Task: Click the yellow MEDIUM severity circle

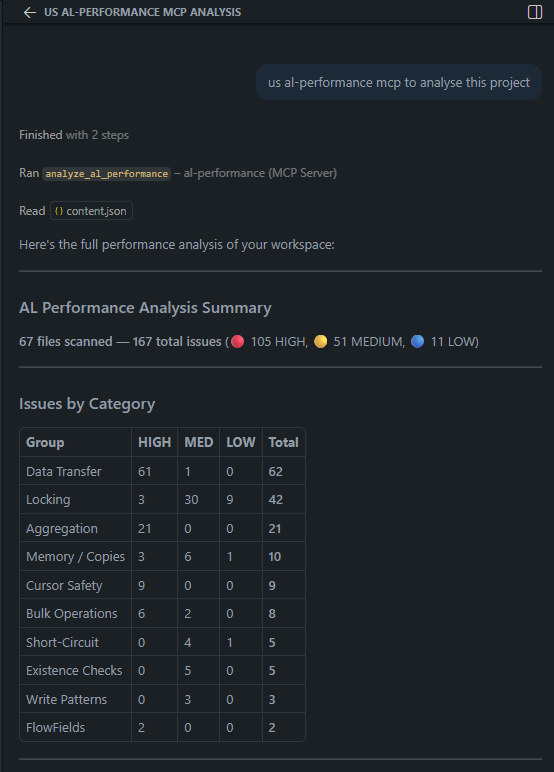Action: 321,341
